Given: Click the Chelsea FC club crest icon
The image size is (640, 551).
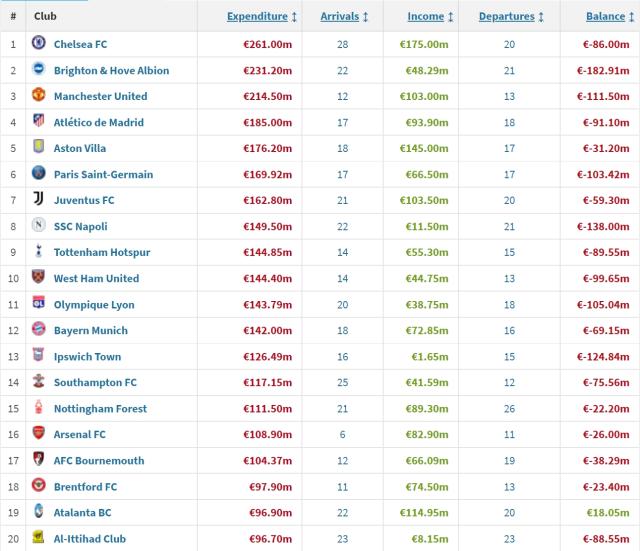Looking at the screenshot, I should (x=39, y=44).
